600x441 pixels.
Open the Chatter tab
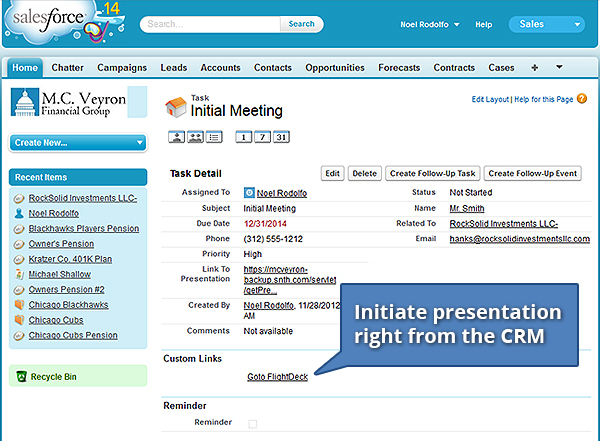[67, 68]
